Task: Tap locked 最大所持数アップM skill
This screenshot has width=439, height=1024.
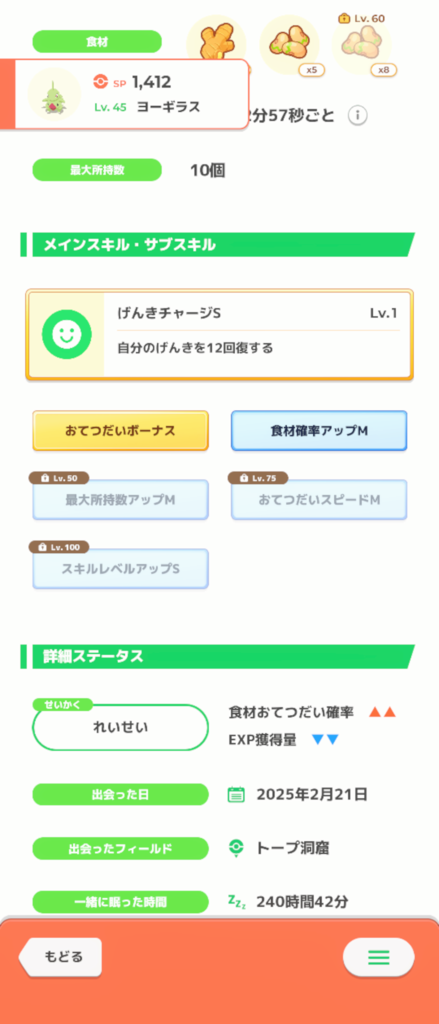Action: (x=120, y=500)
